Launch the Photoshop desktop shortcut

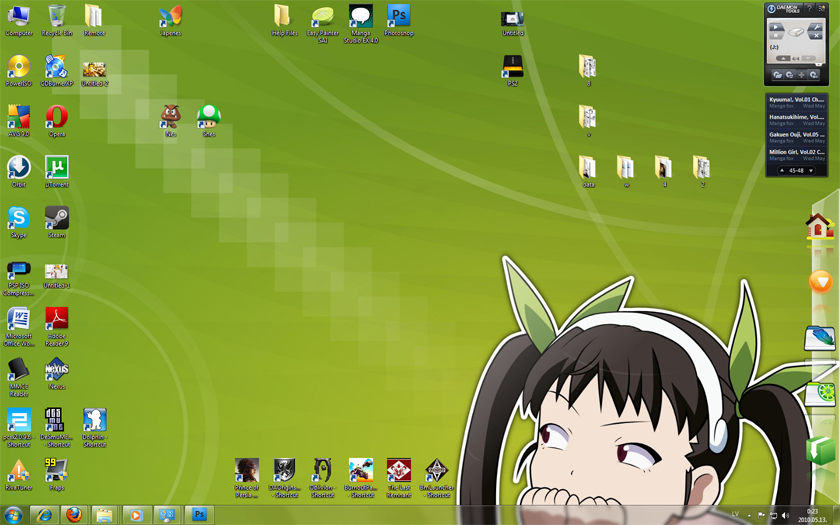399,21
